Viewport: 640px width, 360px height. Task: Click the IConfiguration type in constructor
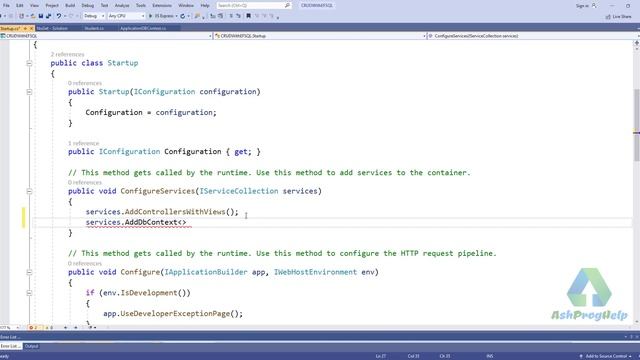point(164,91)
